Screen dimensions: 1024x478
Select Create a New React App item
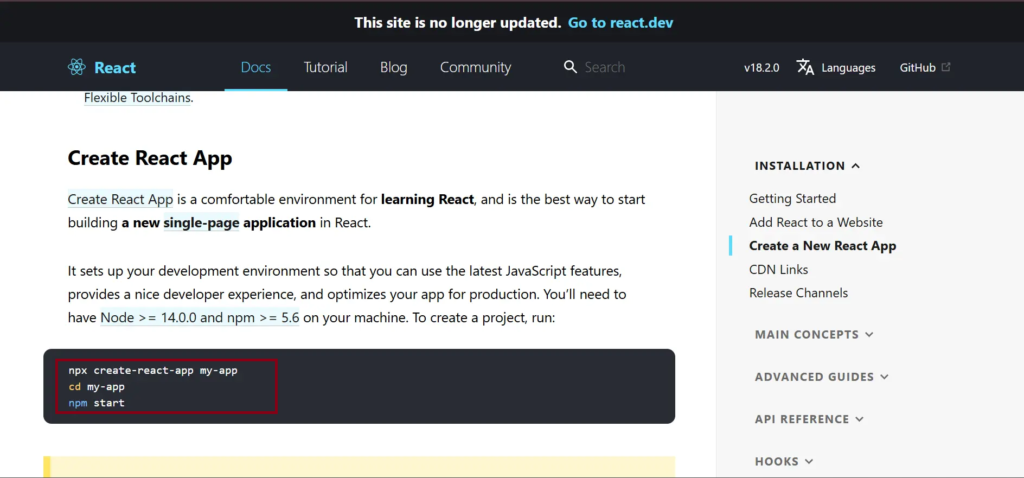click(x=822, y=246)
